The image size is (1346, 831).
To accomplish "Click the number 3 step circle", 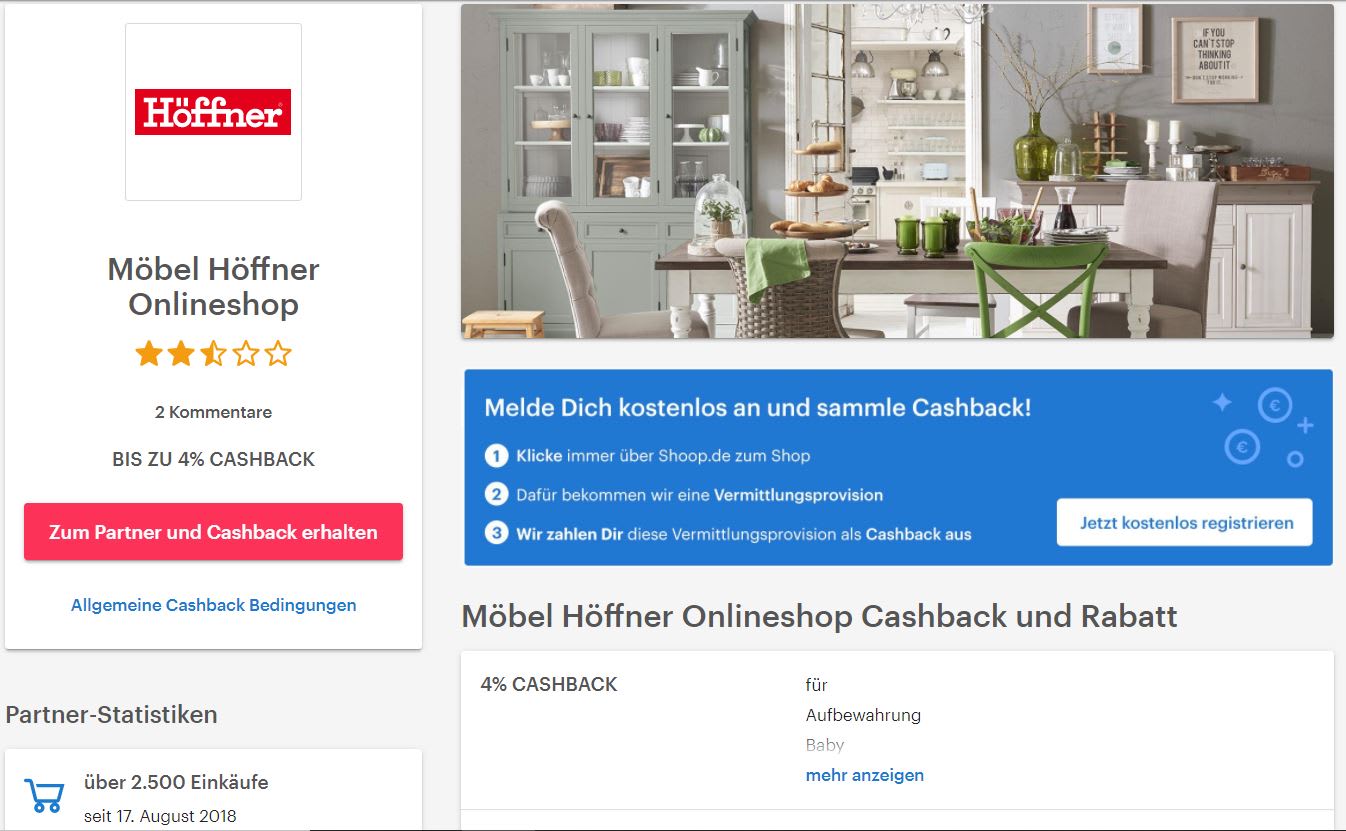I will point(497,534).
